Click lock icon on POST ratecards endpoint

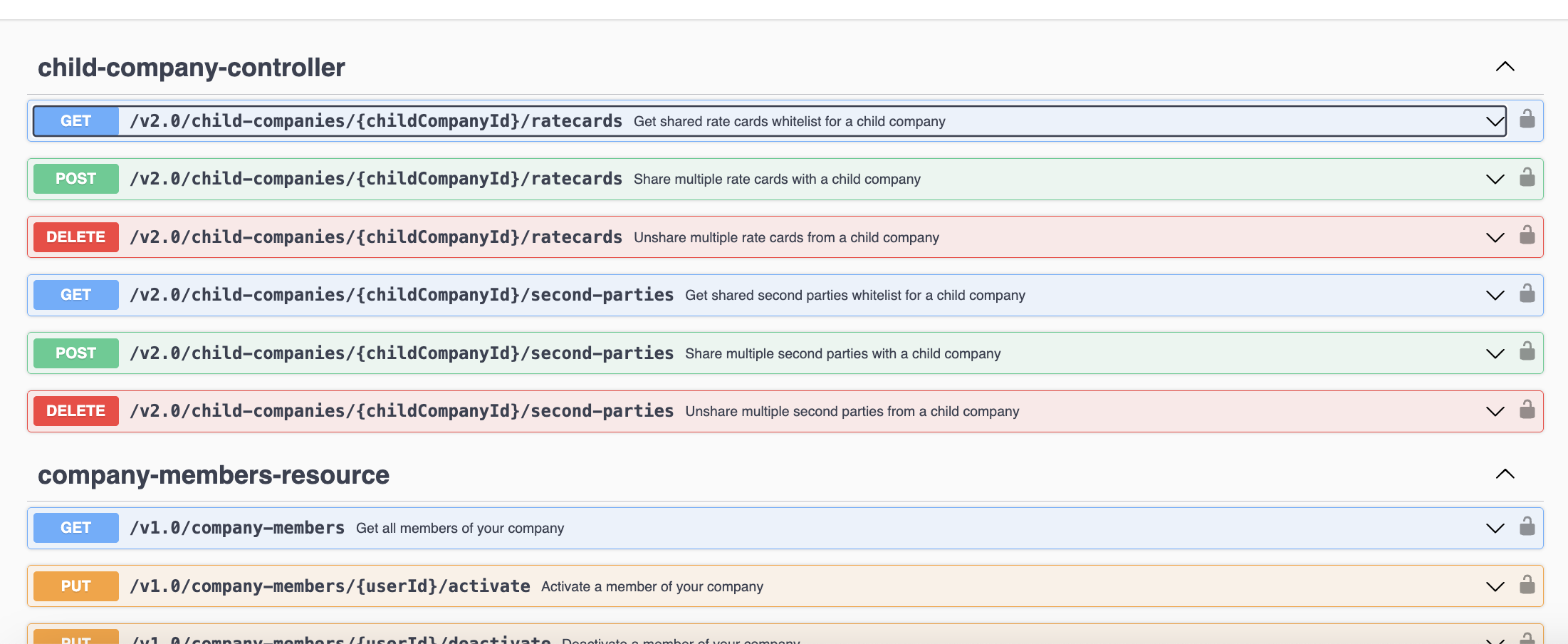click(1527, 177)
